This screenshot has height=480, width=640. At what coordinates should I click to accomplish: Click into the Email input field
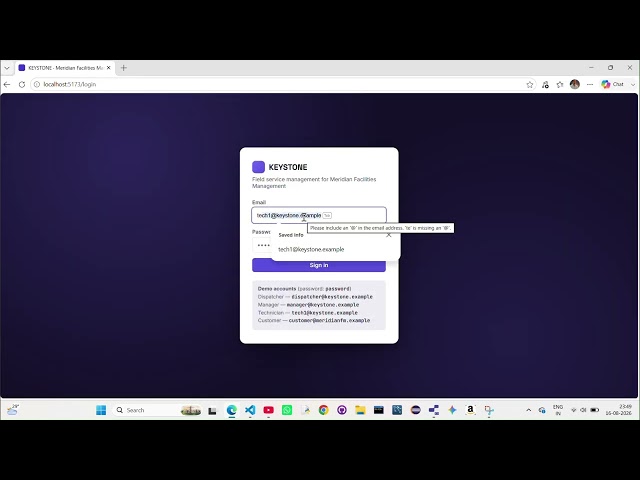[319, 216]
